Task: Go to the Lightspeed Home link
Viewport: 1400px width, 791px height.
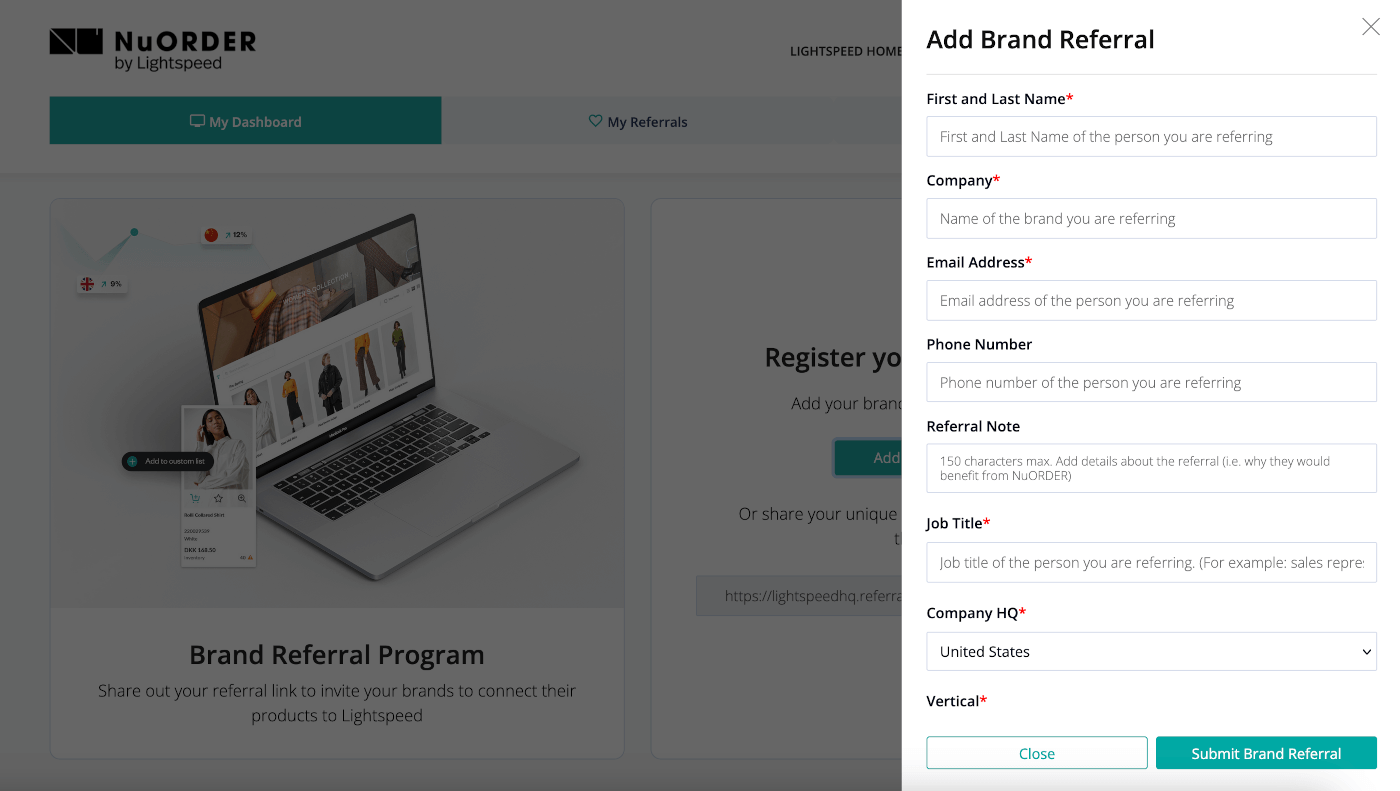Action: [x=845, y=51]
